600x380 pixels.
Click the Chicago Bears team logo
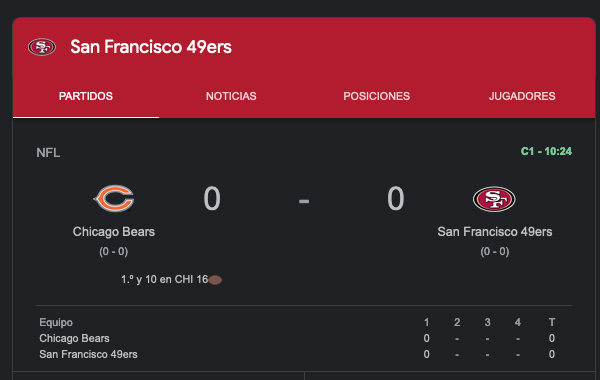tap(114, 198)
